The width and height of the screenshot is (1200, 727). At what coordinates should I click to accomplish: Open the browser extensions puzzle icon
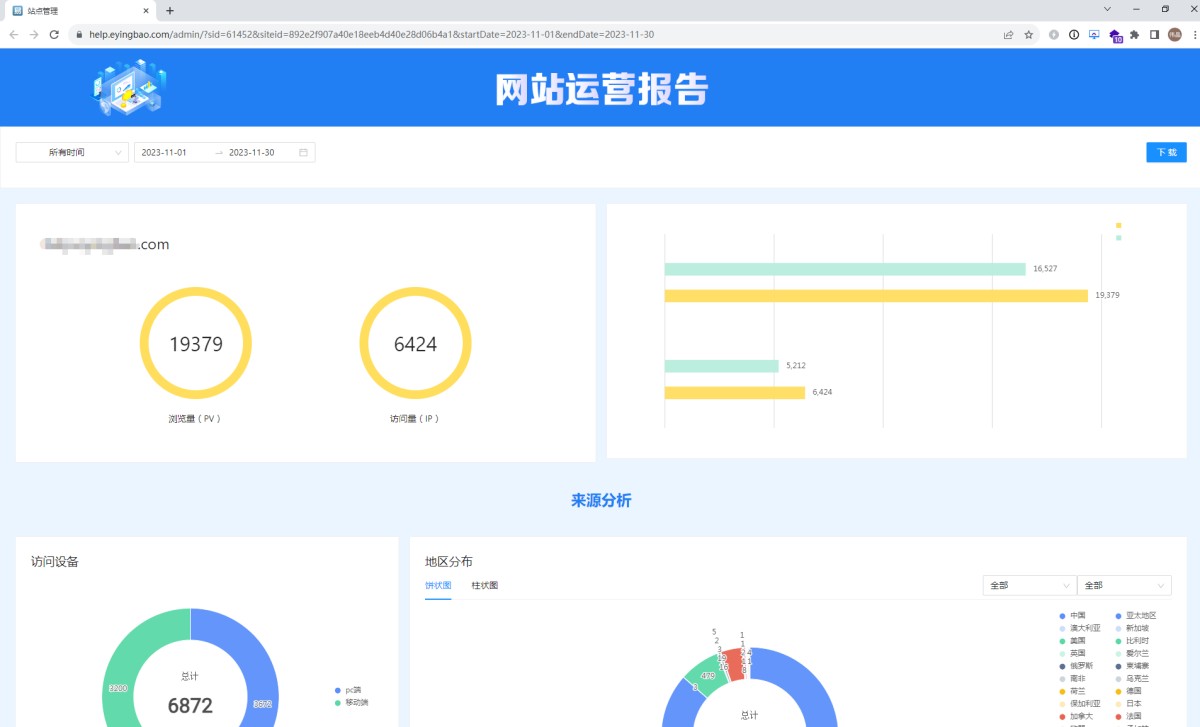(x=1135, y=34)
